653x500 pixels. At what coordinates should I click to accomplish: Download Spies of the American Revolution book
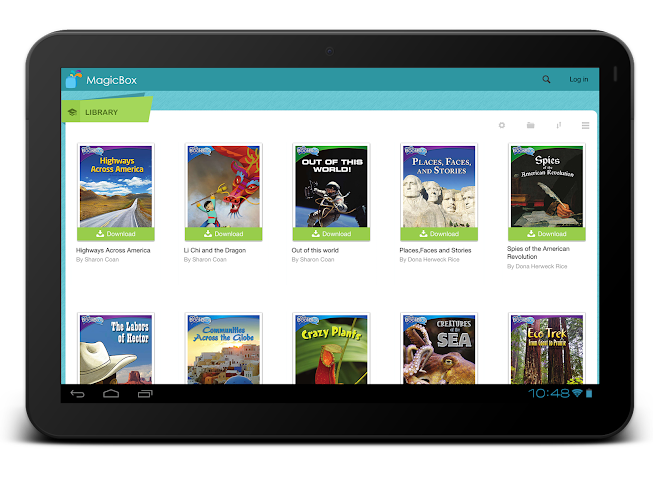(x=547, y=234)
